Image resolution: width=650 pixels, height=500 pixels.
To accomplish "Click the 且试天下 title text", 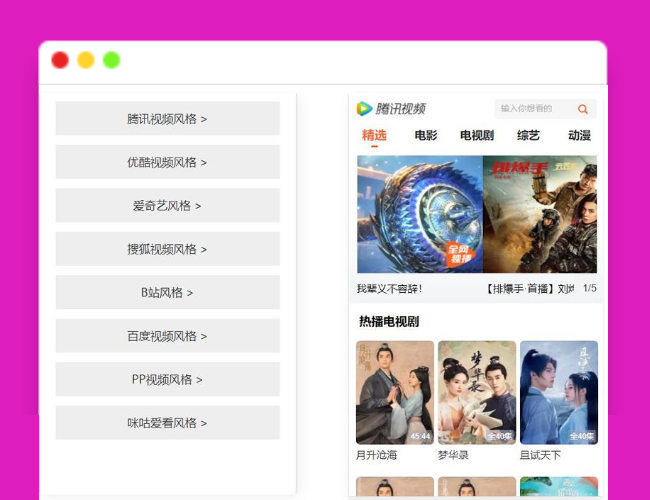I will [x=540, y=455].
